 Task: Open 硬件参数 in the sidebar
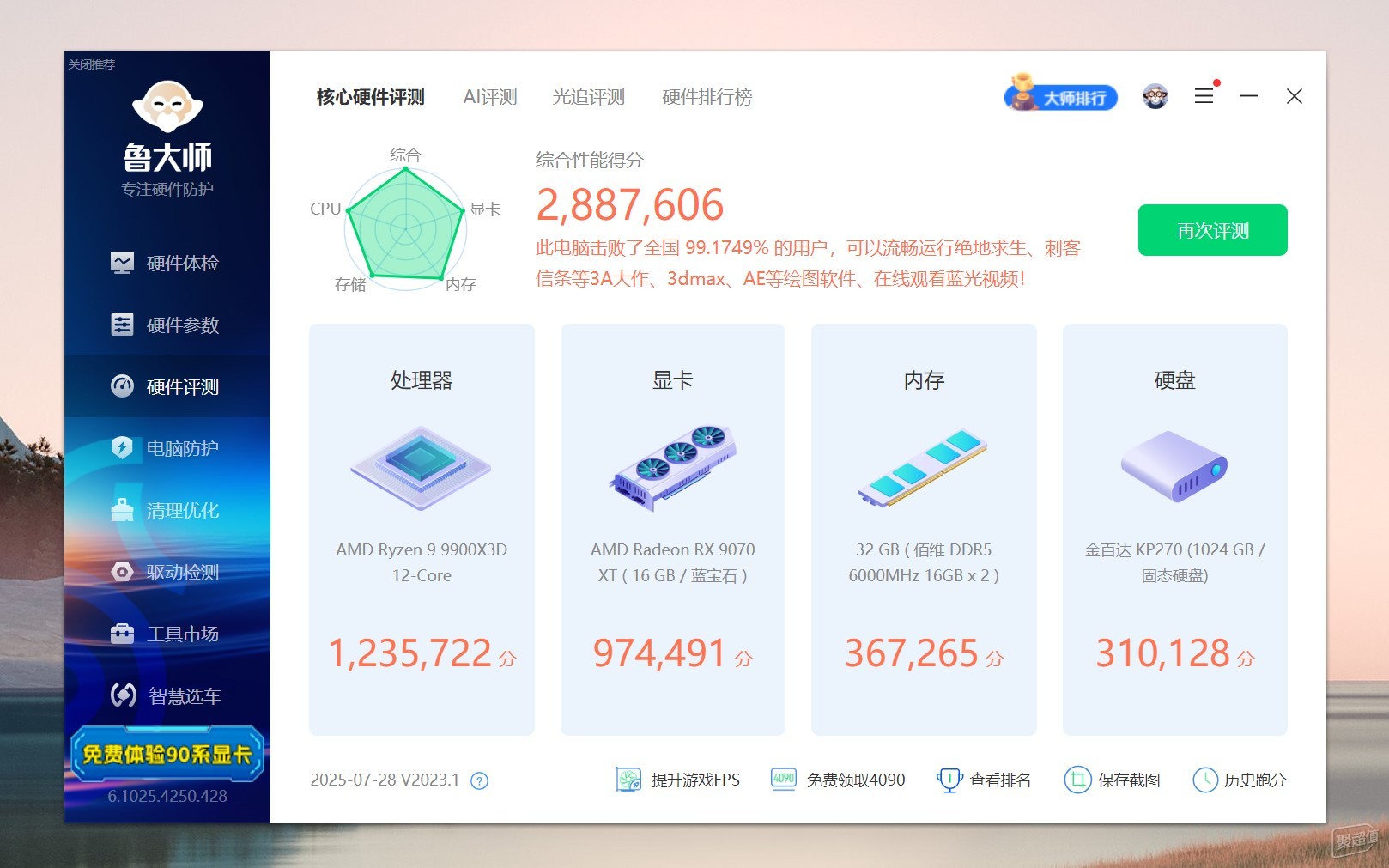[x=167, y=325]
